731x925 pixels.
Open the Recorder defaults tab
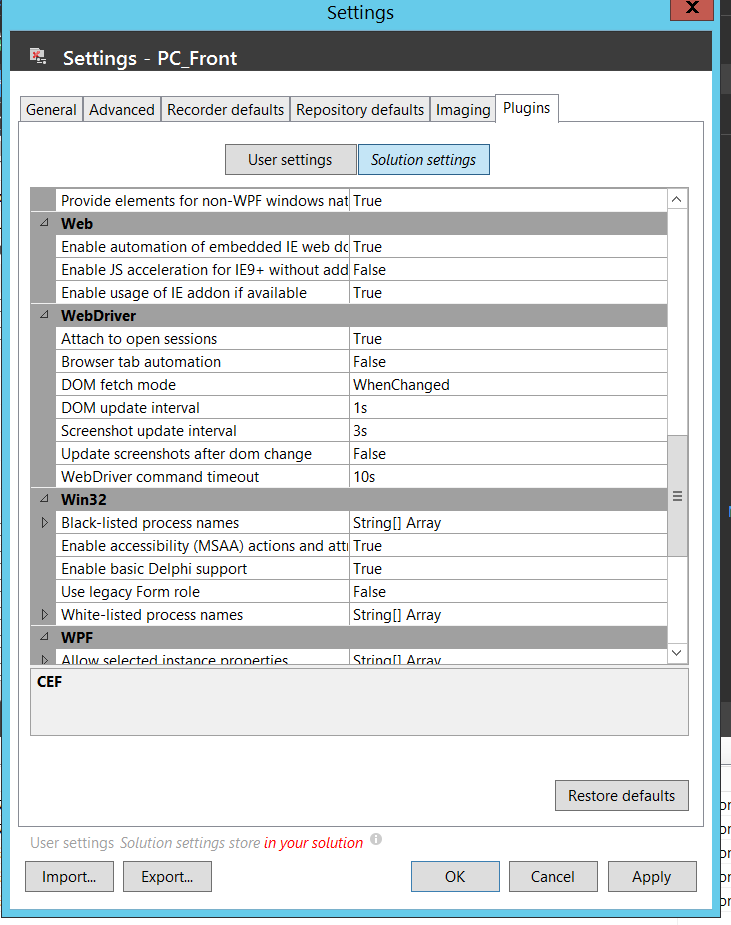coord(225,110)
